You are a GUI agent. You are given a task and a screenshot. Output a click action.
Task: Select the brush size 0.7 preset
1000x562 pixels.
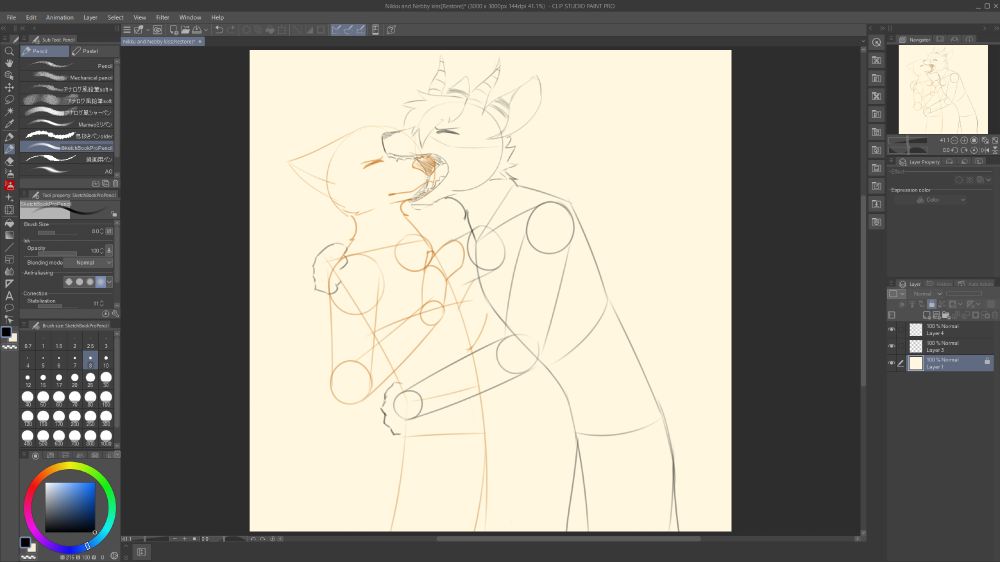coord(28,342)
